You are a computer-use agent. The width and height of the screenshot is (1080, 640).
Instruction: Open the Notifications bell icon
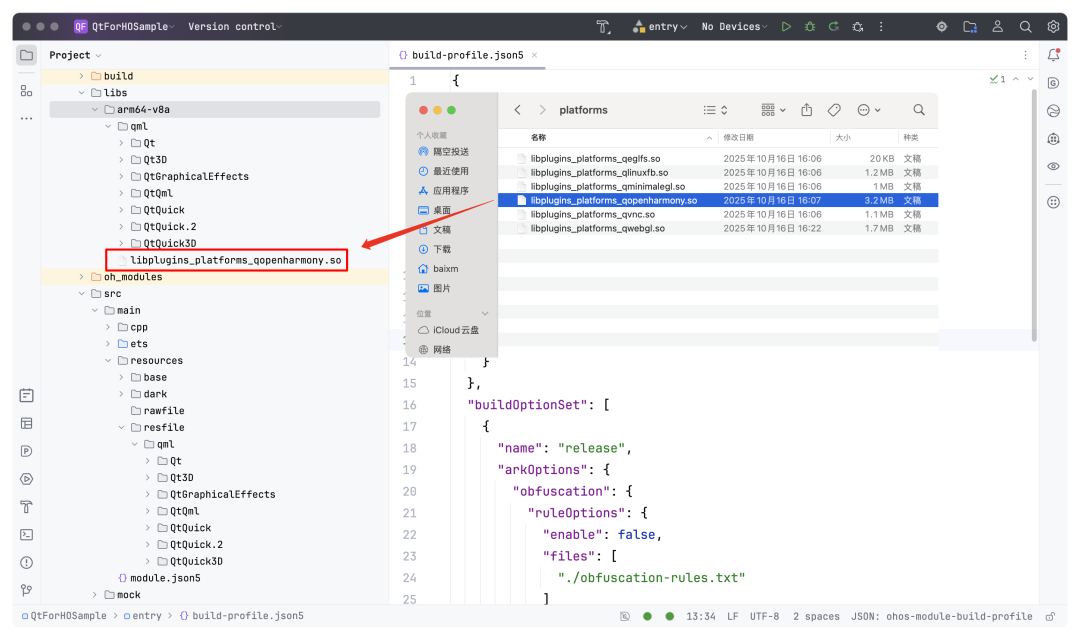click(1053, 55)
